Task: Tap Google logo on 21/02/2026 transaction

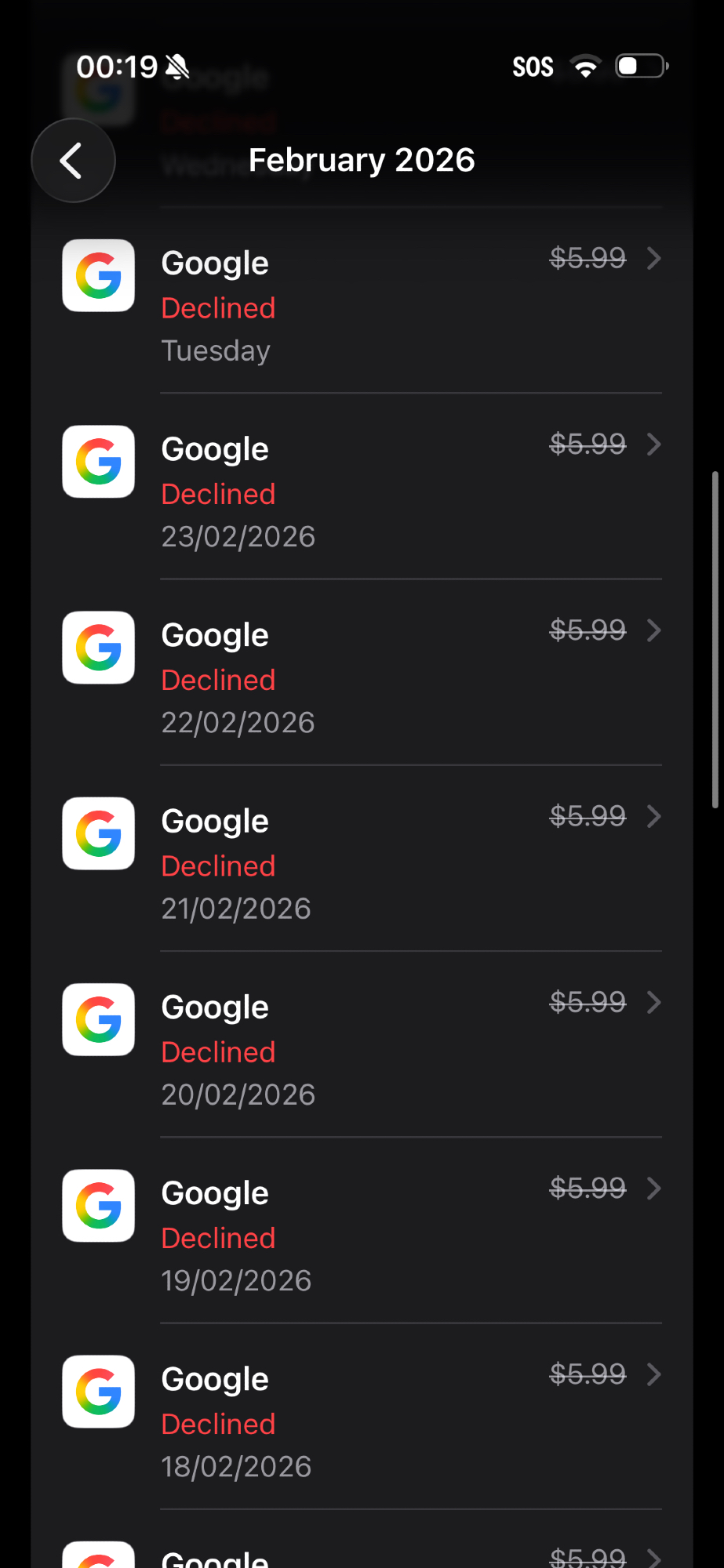Action: coord(99,833)
